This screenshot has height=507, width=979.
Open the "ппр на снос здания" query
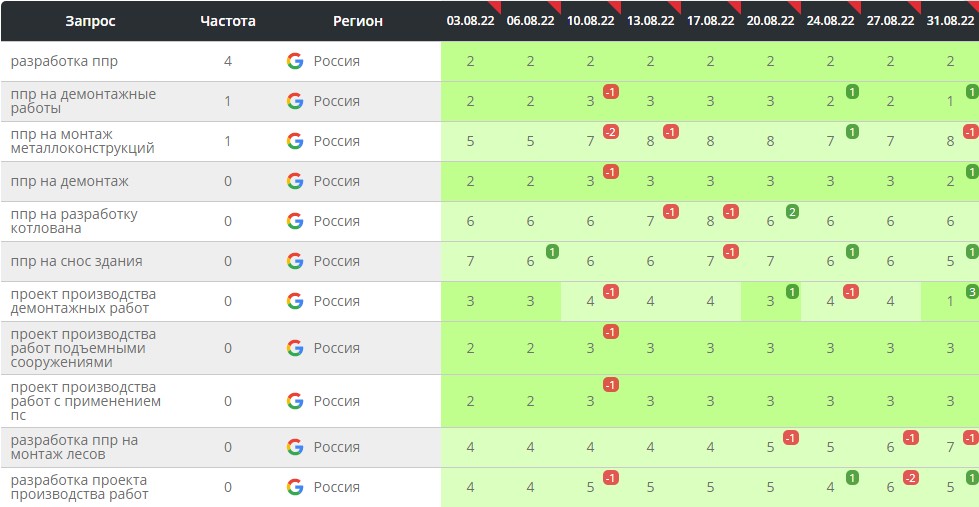(76, 261)
